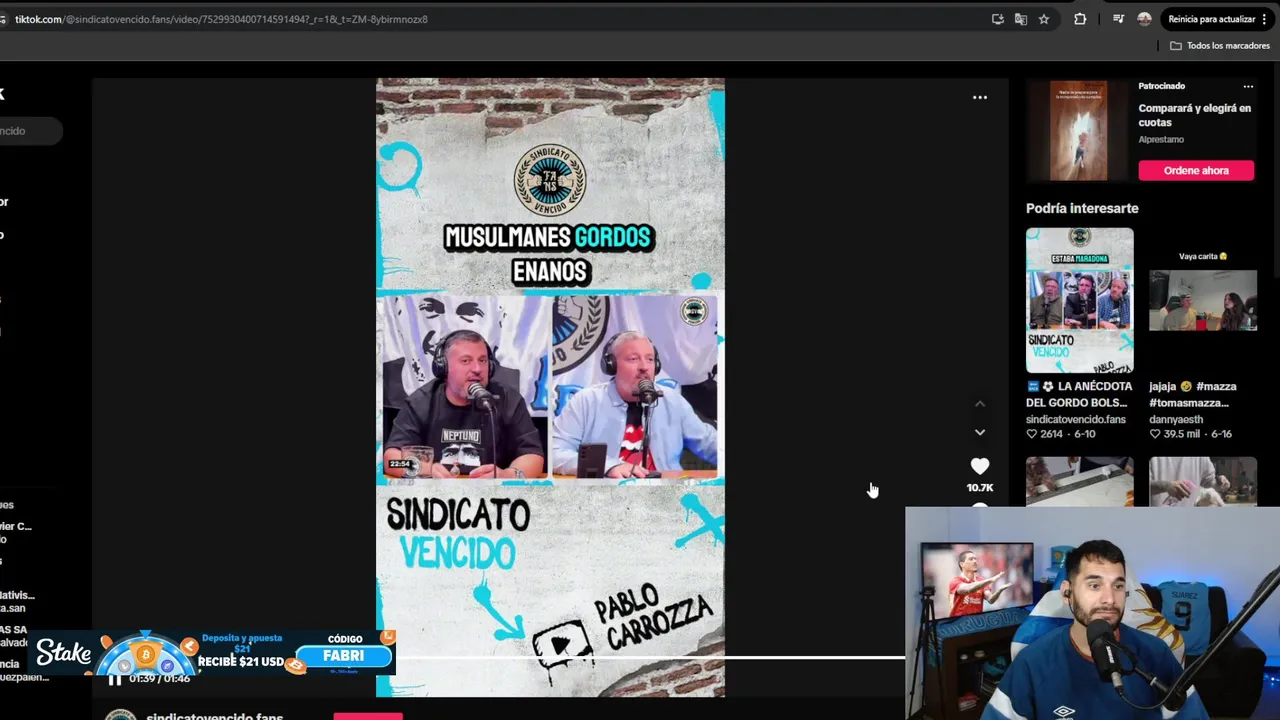Click the 10.7K like count
Viewport: 1280px width, 720px height.
980,488
